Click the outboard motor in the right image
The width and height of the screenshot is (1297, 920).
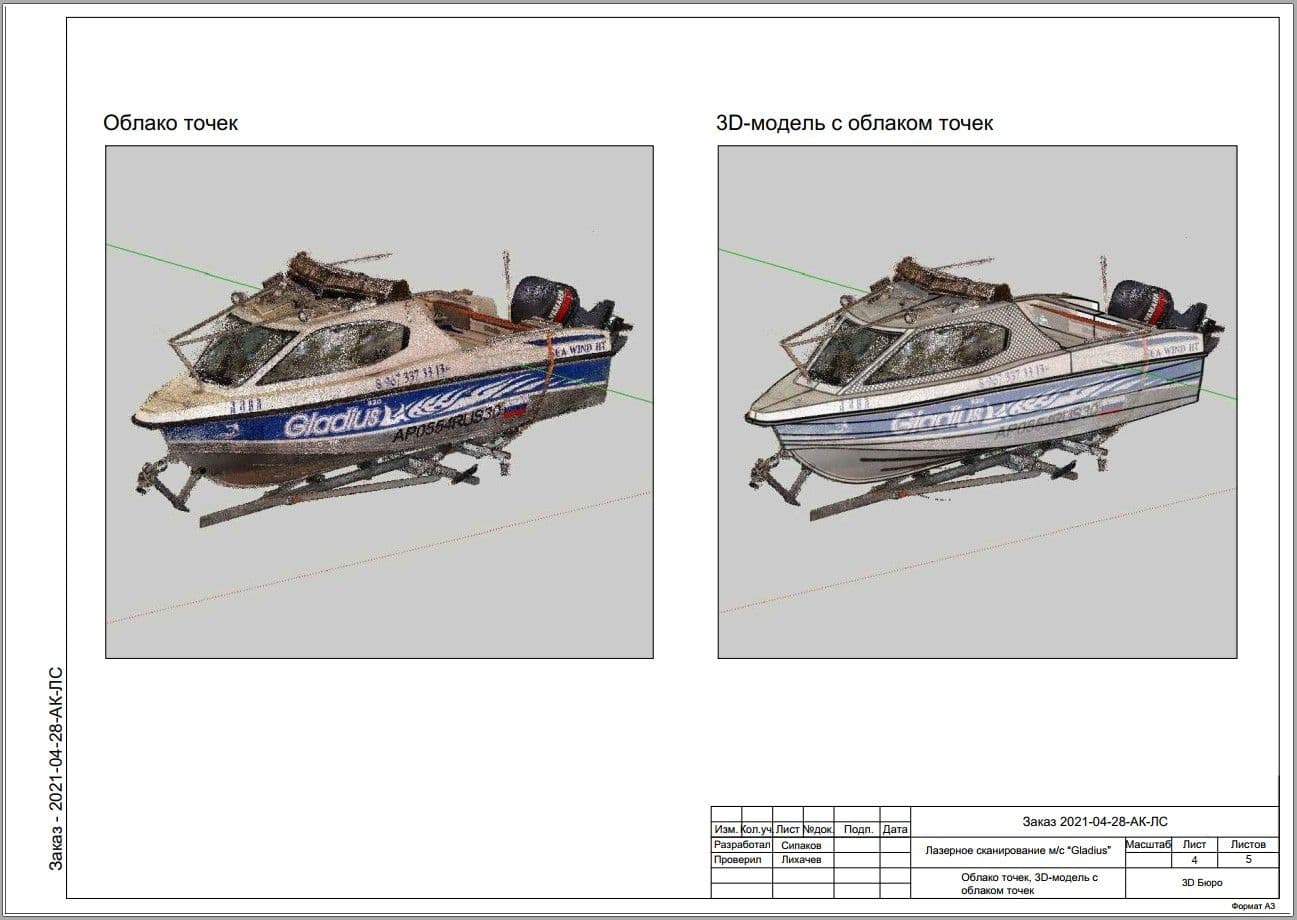pos(1145,303)
